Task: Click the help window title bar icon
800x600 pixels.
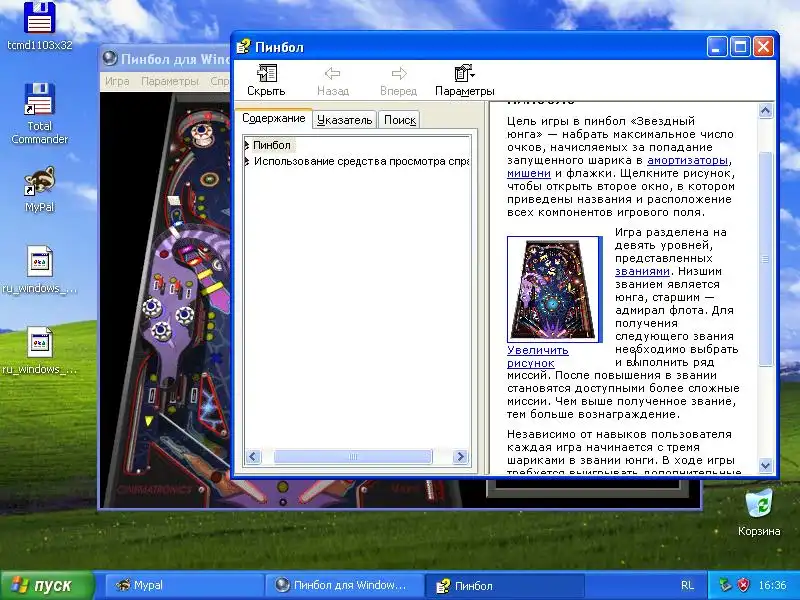Action: [243, 46]
